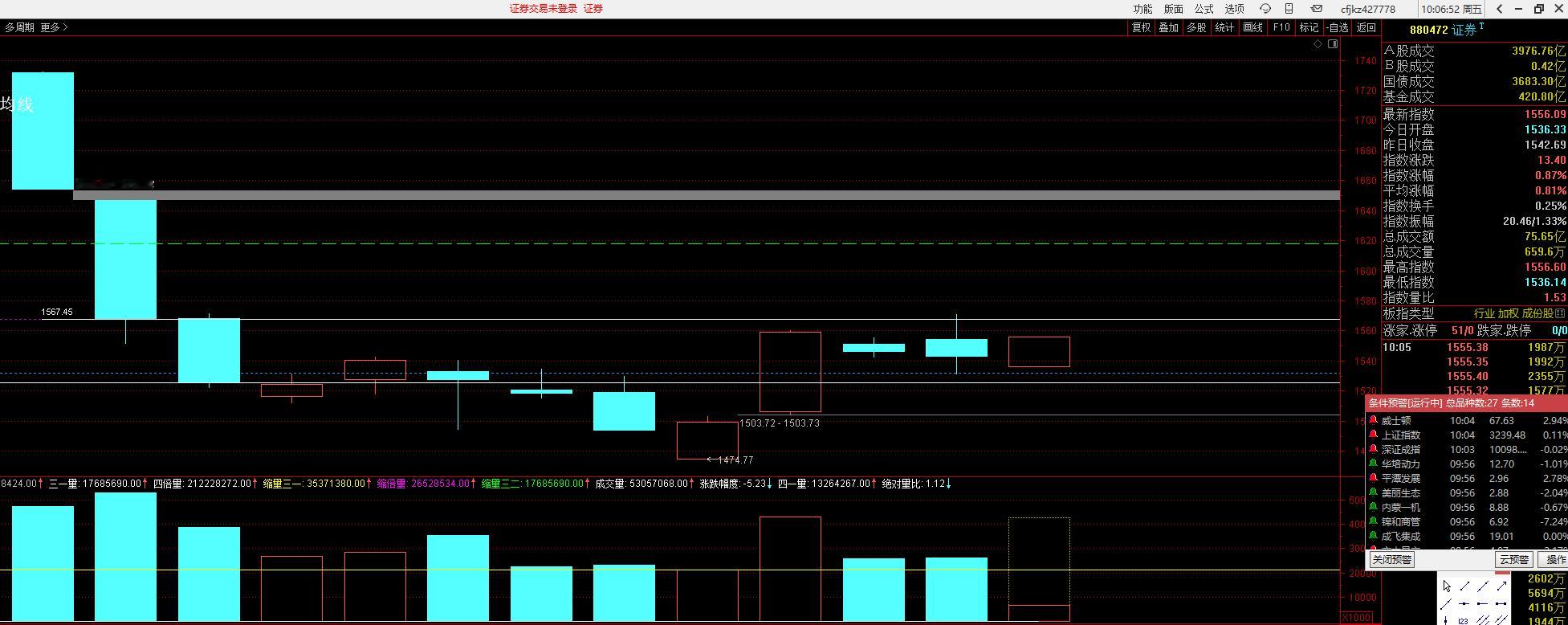Click 统计 statistics toolbar item

[1224, 27]
